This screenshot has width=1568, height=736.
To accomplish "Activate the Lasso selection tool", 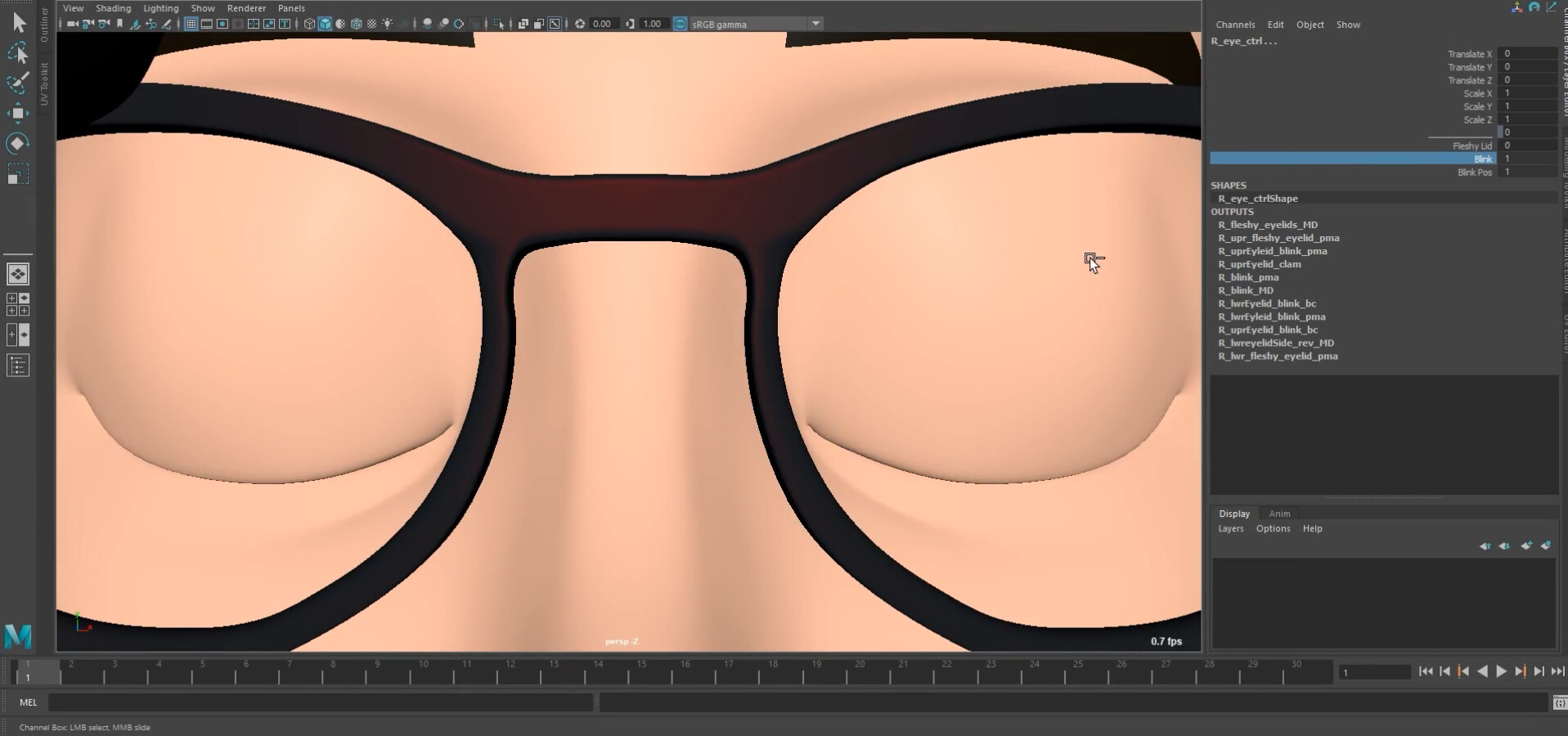I will pos(18,53).
